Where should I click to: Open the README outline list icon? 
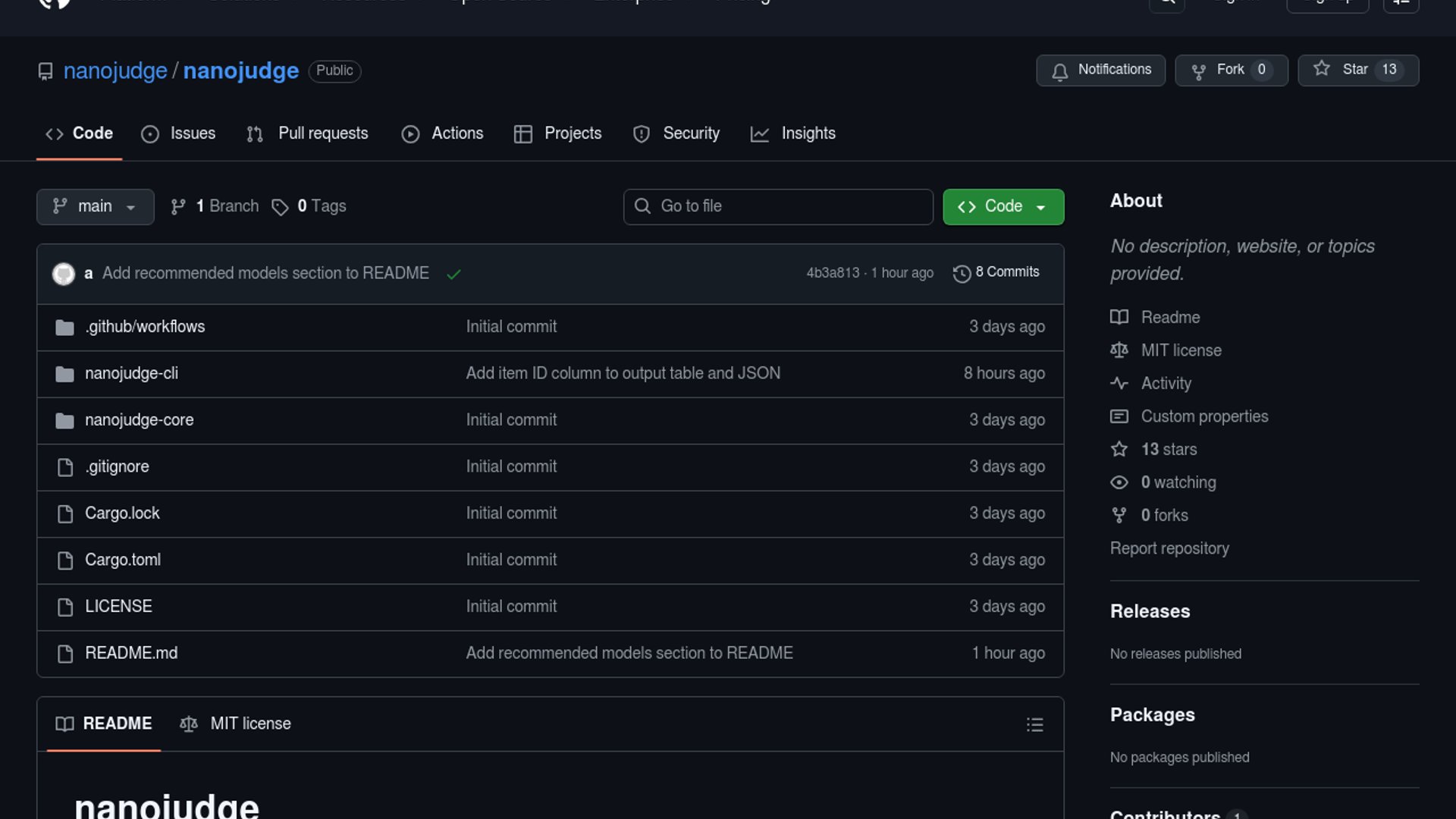click(x=1034, y=724)
